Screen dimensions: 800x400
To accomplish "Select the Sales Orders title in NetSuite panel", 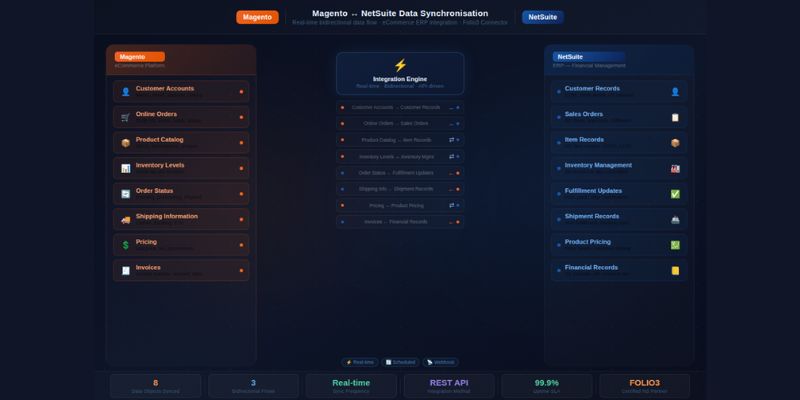I will pos(584,114).
